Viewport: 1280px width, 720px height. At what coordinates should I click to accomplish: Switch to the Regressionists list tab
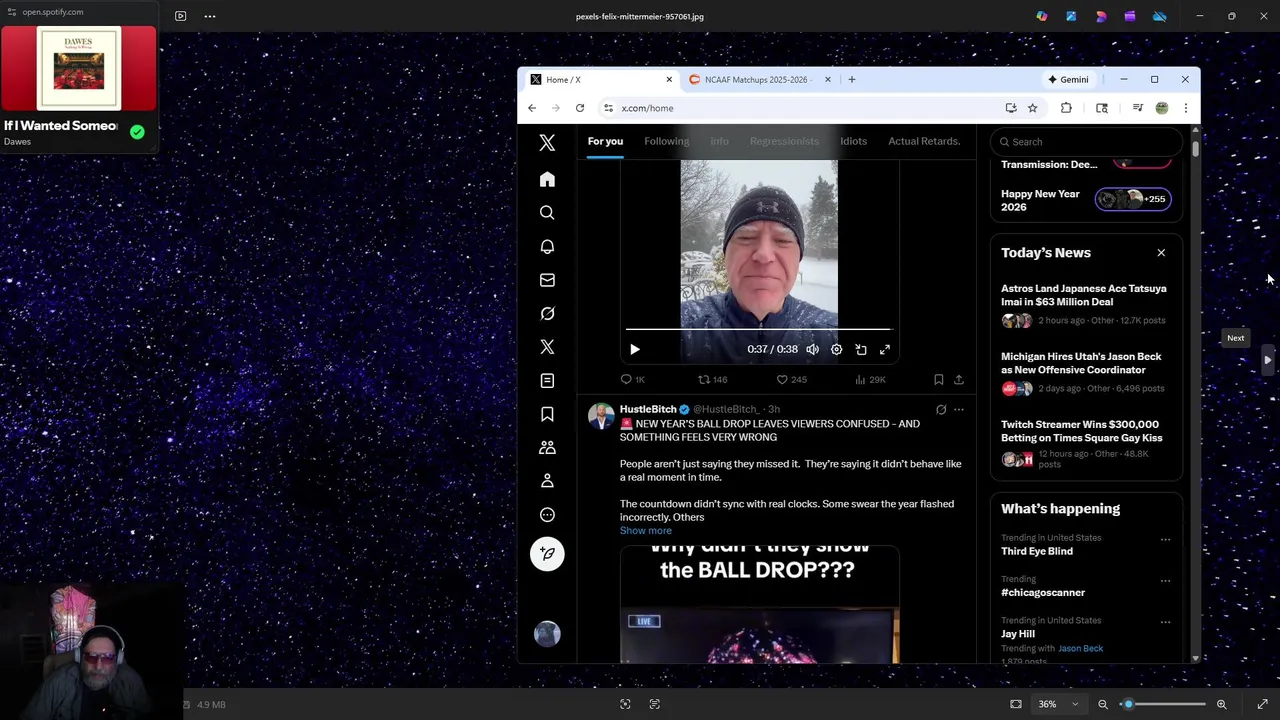pos(784,141)
